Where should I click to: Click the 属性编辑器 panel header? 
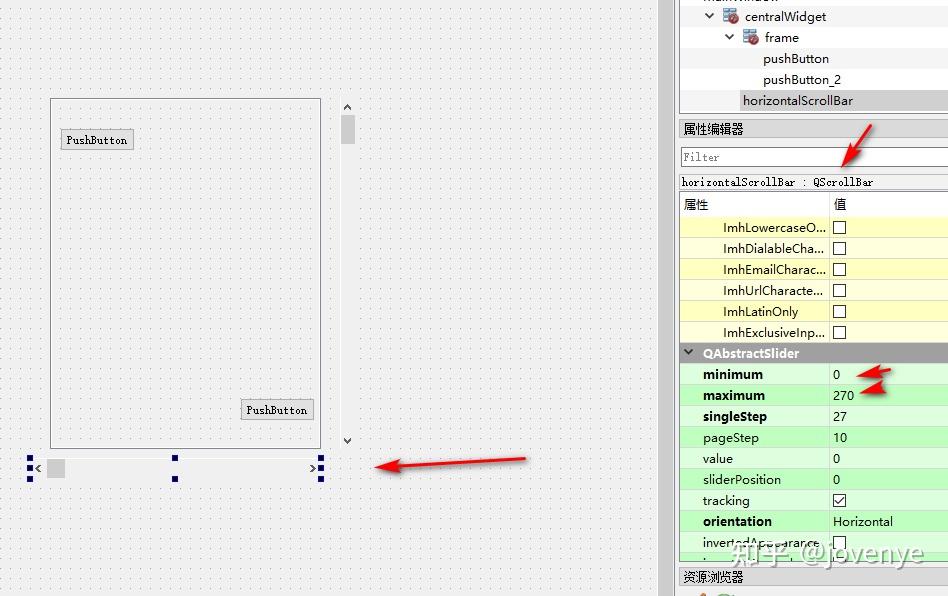tap(710, 128)
